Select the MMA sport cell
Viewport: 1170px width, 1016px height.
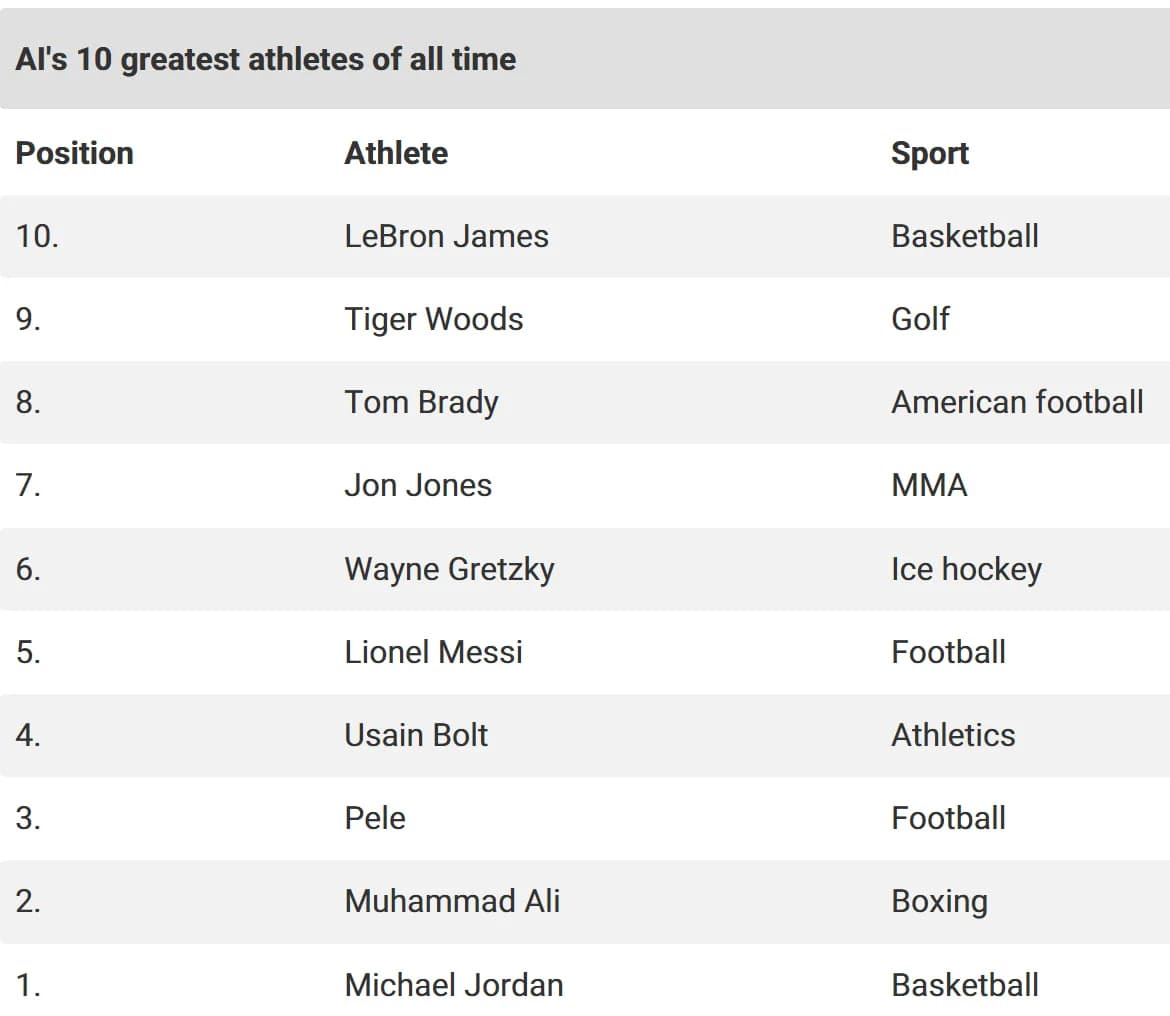929,486
